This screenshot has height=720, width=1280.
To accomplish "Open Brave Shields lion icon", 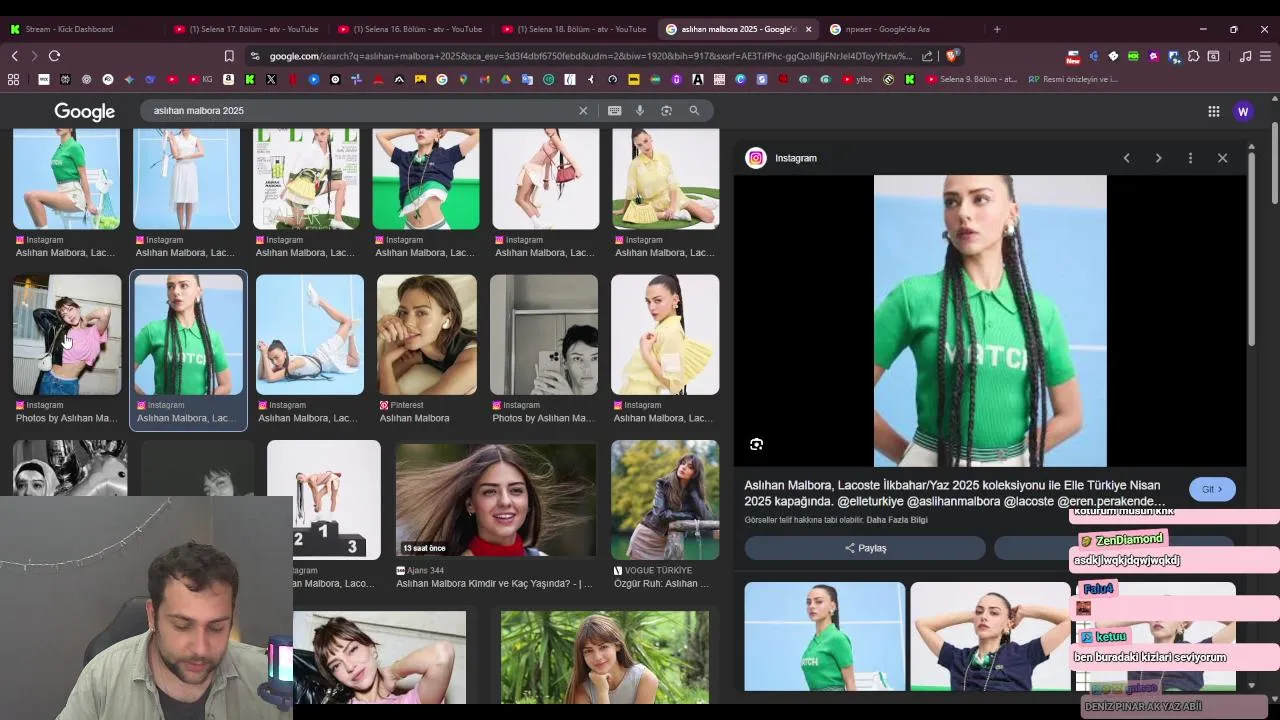I will click(x=951, y=56).
